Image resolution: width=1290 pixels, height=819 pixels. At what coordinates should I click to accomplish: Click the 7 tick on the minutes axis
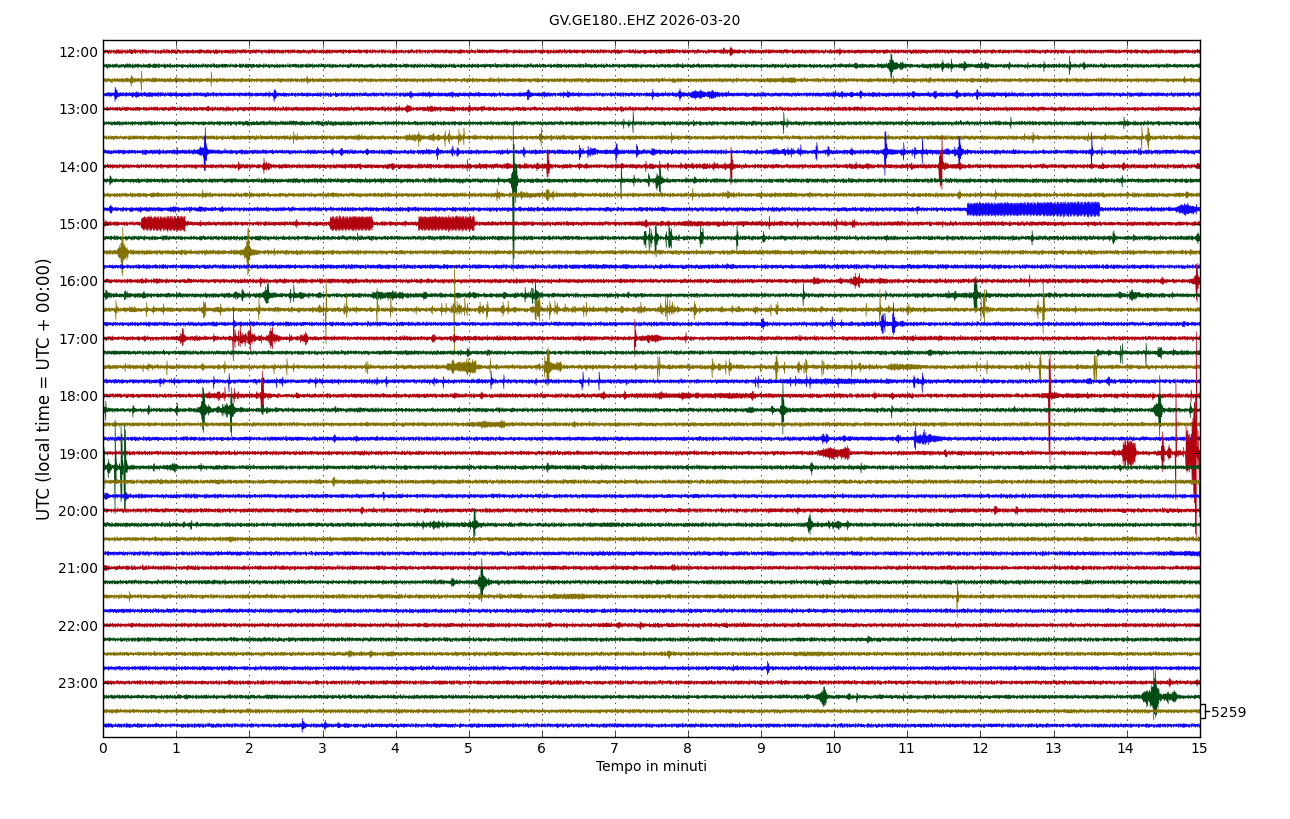click(x=615, y=748)
